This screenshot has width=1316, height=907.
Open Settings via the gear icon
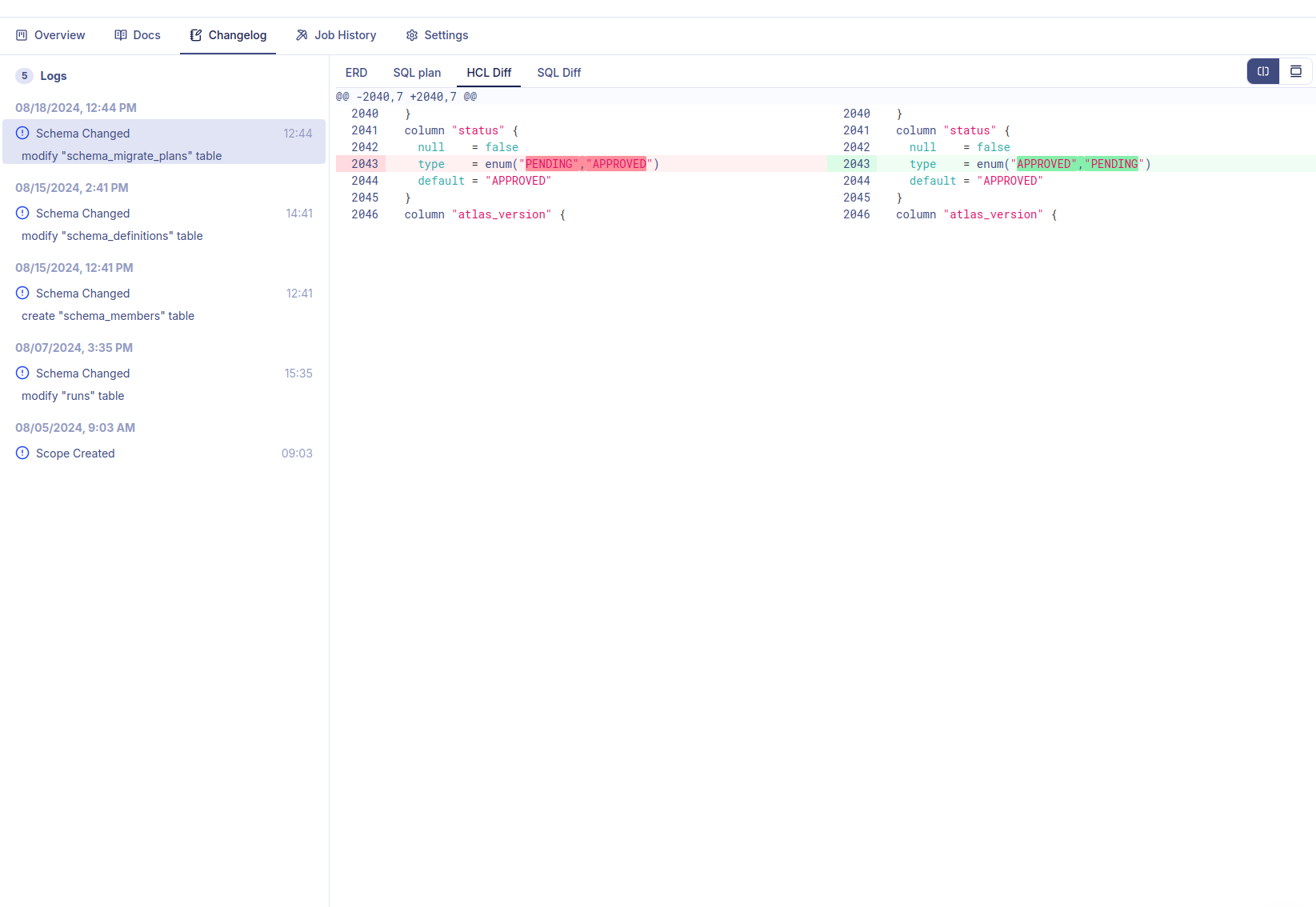coord(411,35)
